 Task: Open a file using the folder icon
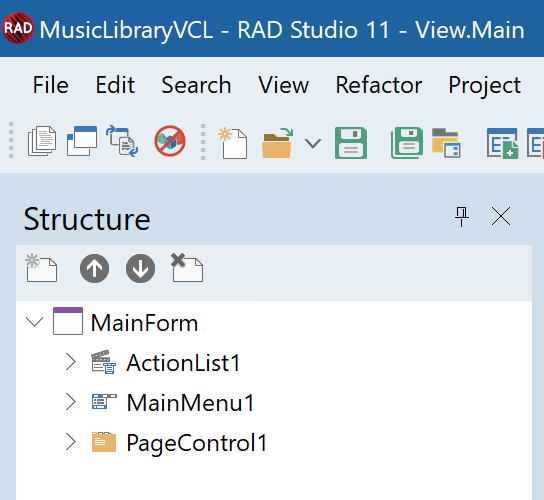click(278, 143)
